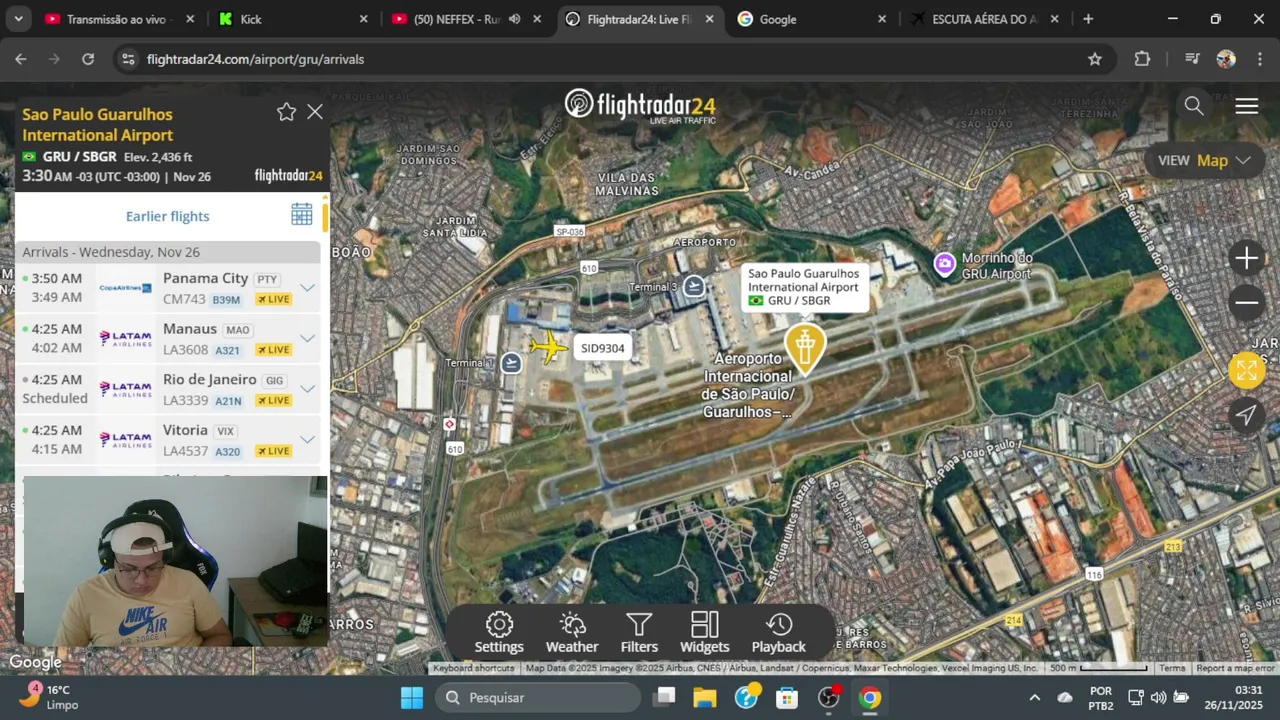This screenshot has width=1280, height=720.
Task: Click the Pesquisar taskbar search box
Action: (x=538, y=698)
